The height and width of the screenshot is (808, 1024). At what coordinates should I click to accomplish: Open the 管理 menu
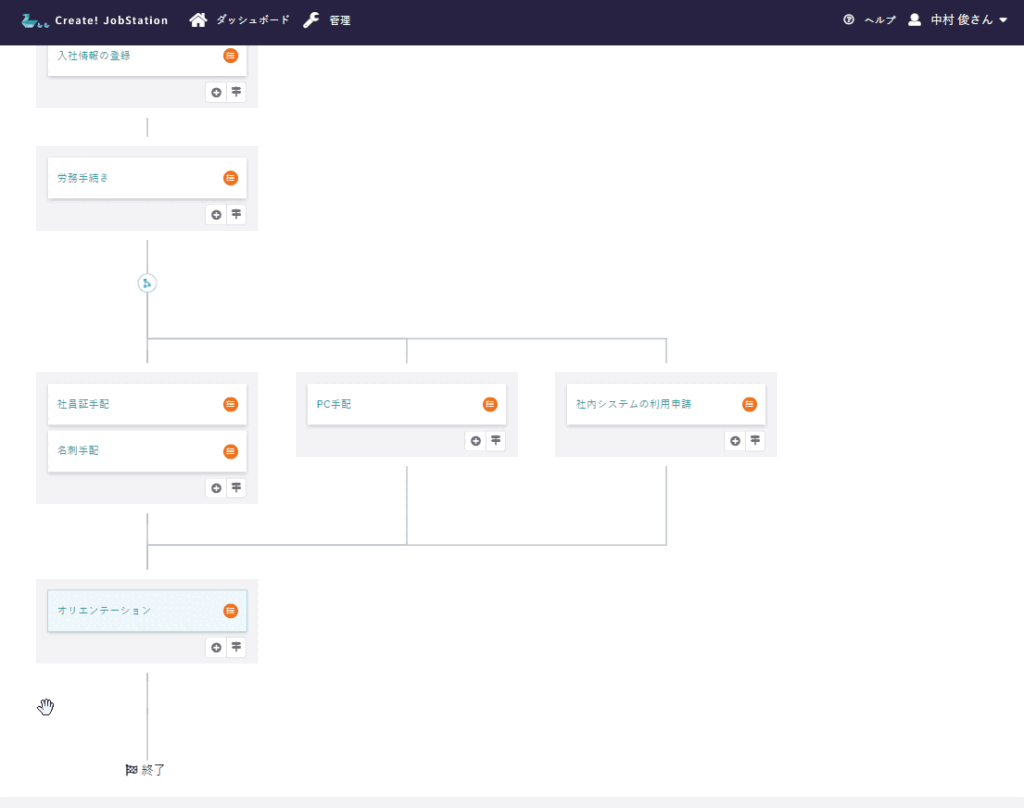(327, 20)
